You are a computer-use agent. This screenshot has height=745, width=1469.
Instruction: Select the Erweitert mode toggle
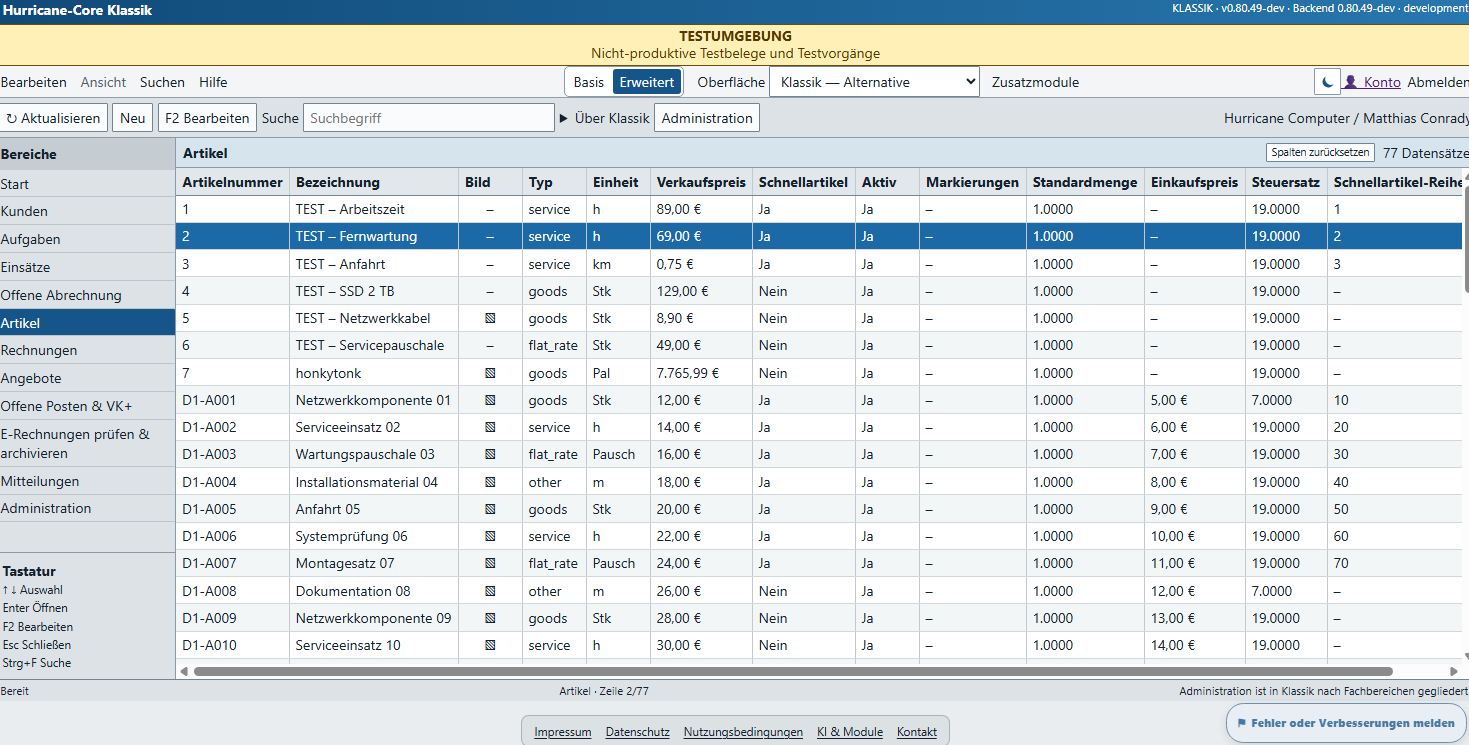(647, 82)
